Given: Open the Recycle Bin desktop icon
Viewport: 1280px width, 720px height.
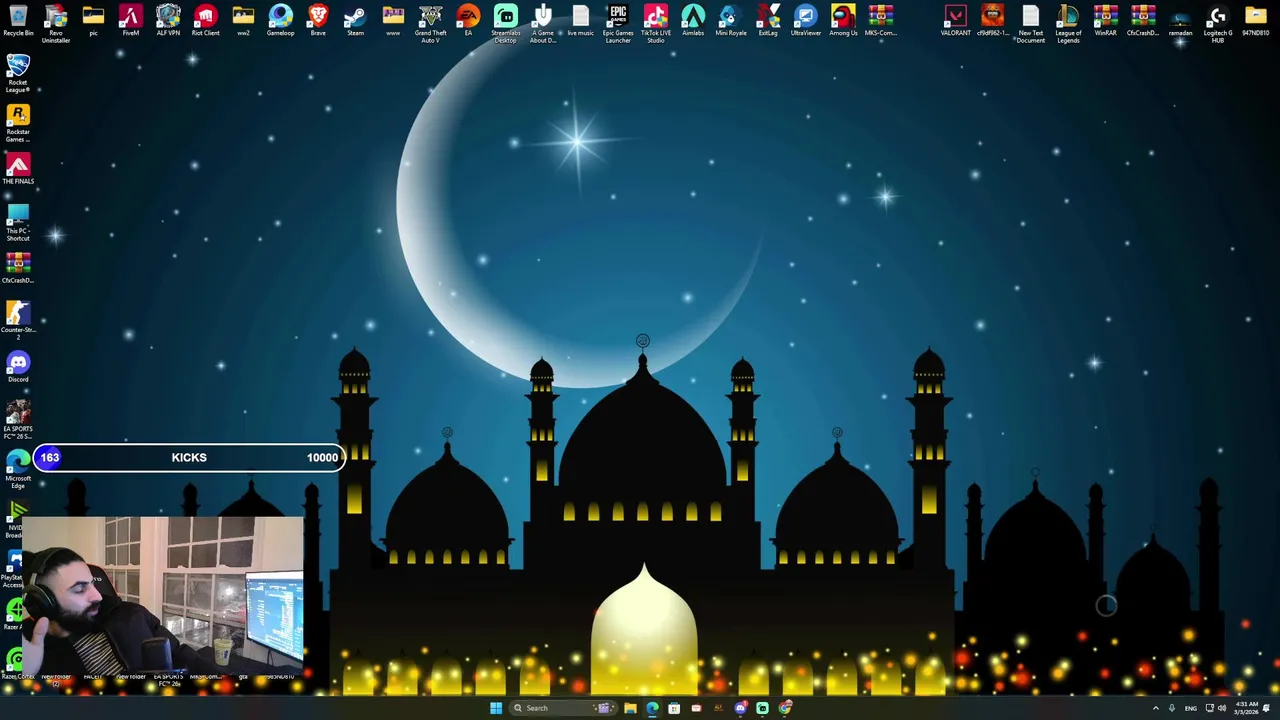Looking at the screenshot, I should (x=18, y=20).
